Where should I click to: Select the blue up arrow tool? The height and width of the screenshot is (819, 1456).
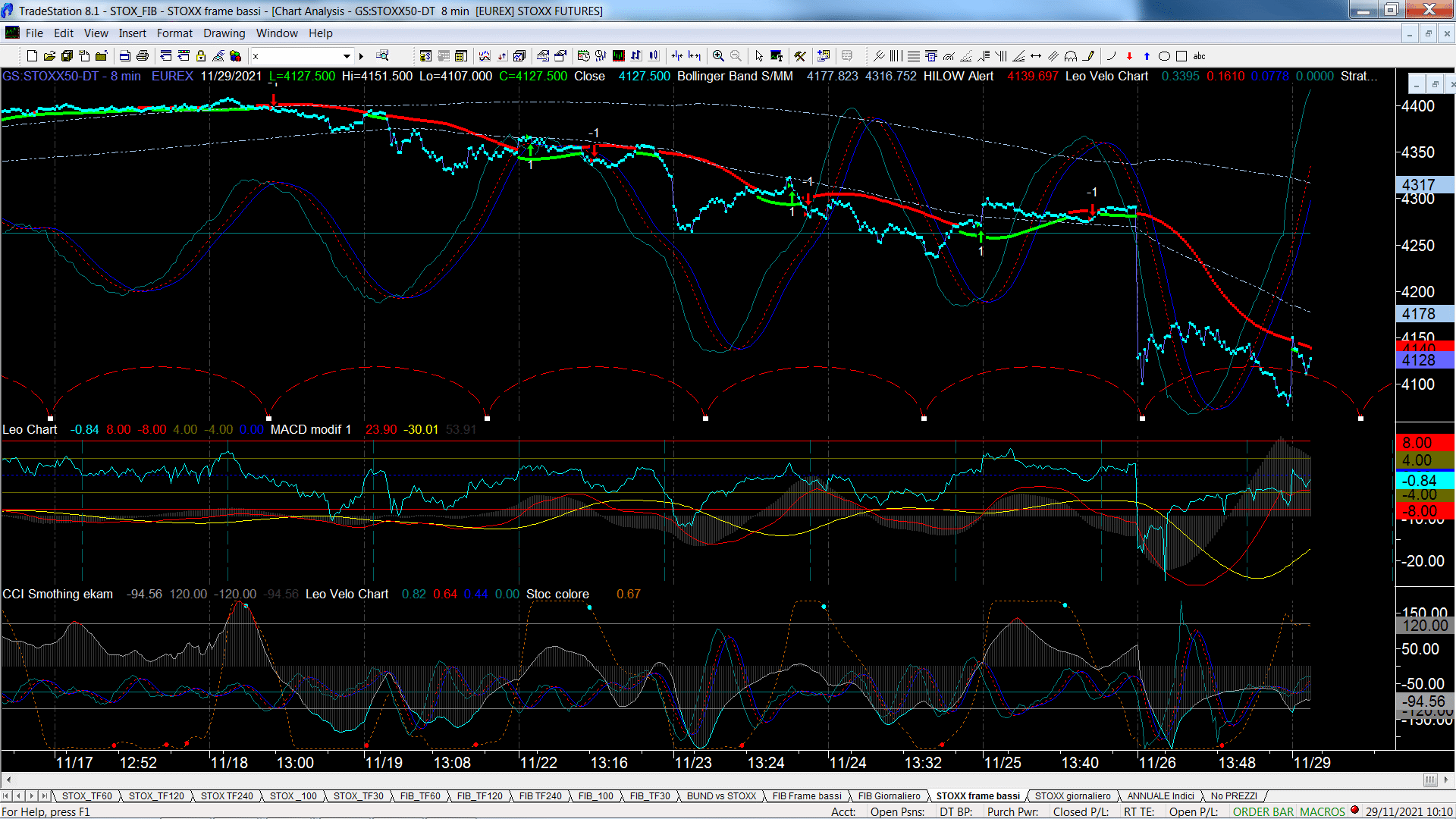pyautogui.click(x=1147, y=56)
